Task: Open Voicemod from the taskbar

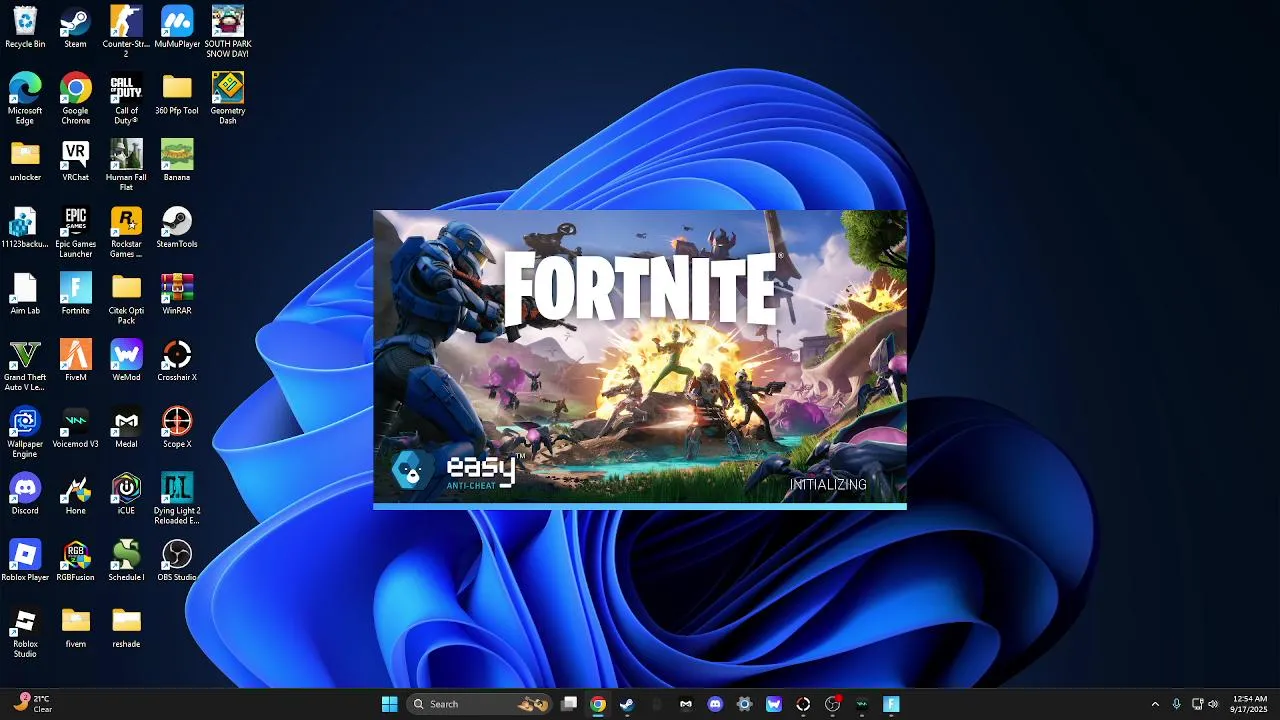Action: (x=862, y=704)
